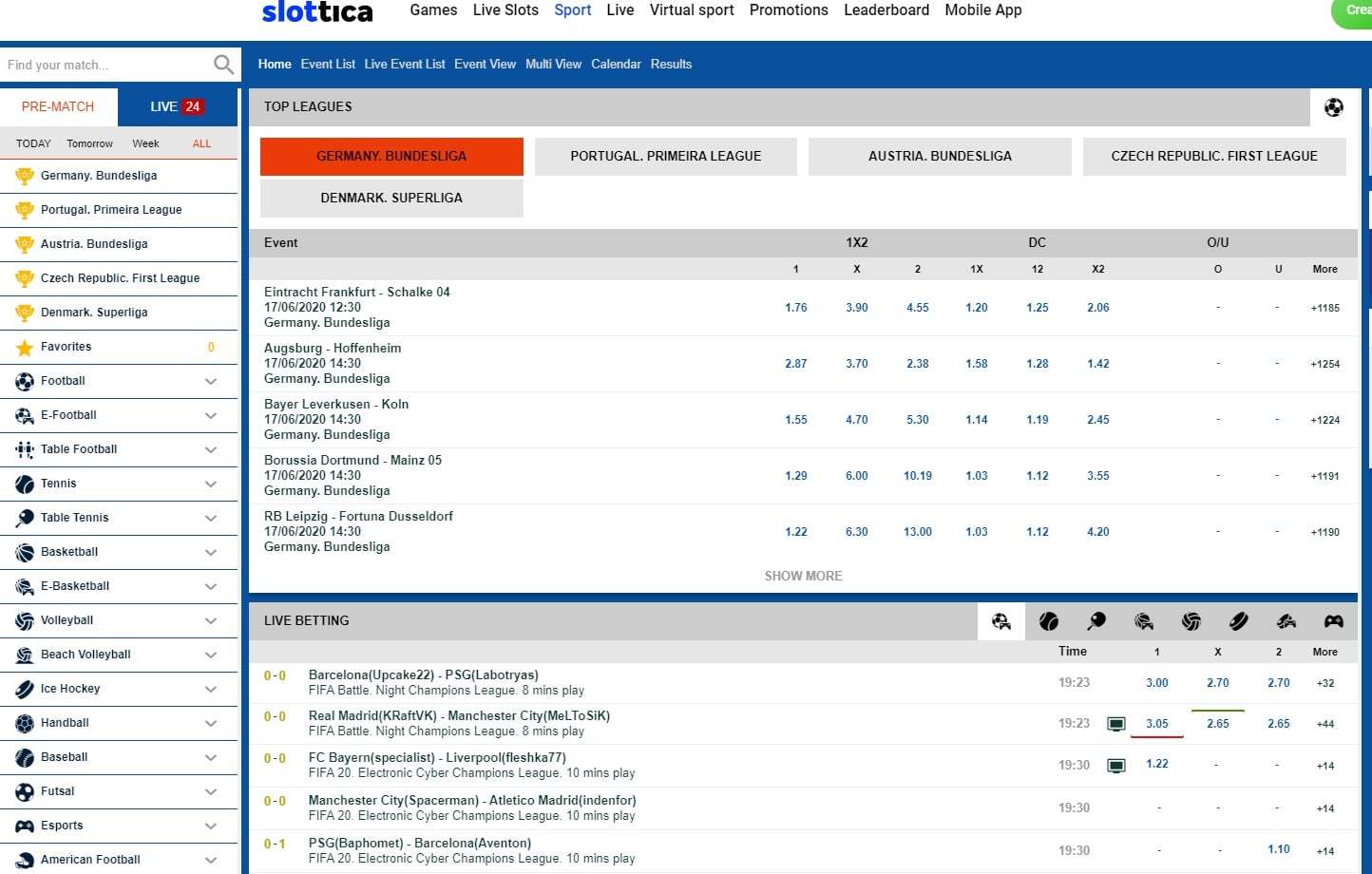
Task: Select Czech Republic First League button
Action: point(1214,156)
